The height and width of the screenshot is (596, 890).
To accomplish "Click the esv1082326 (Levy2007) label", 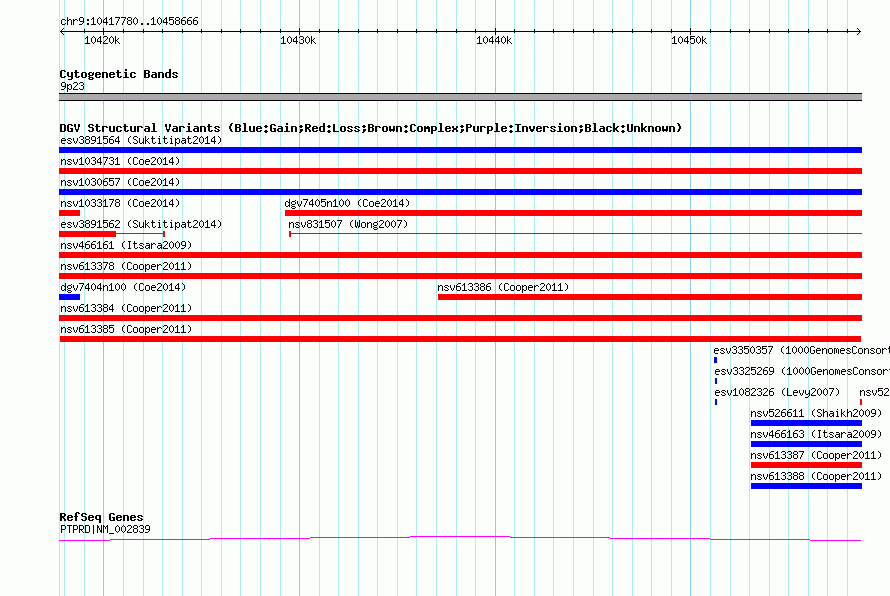I will coord(776,392).
